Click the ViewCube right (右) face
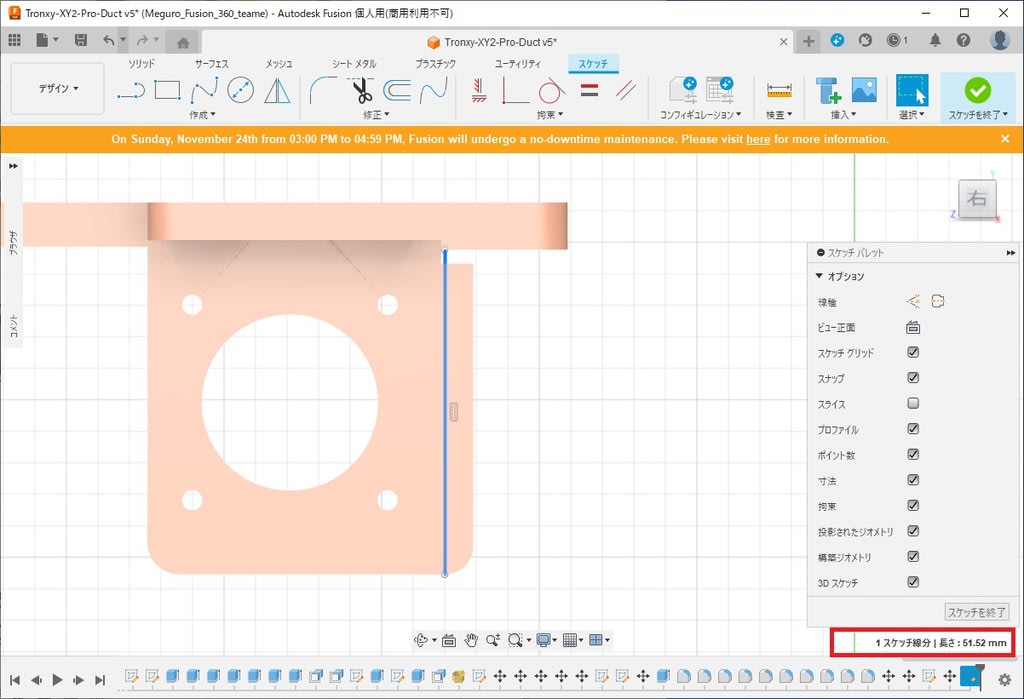 click(x=977, y=198)
